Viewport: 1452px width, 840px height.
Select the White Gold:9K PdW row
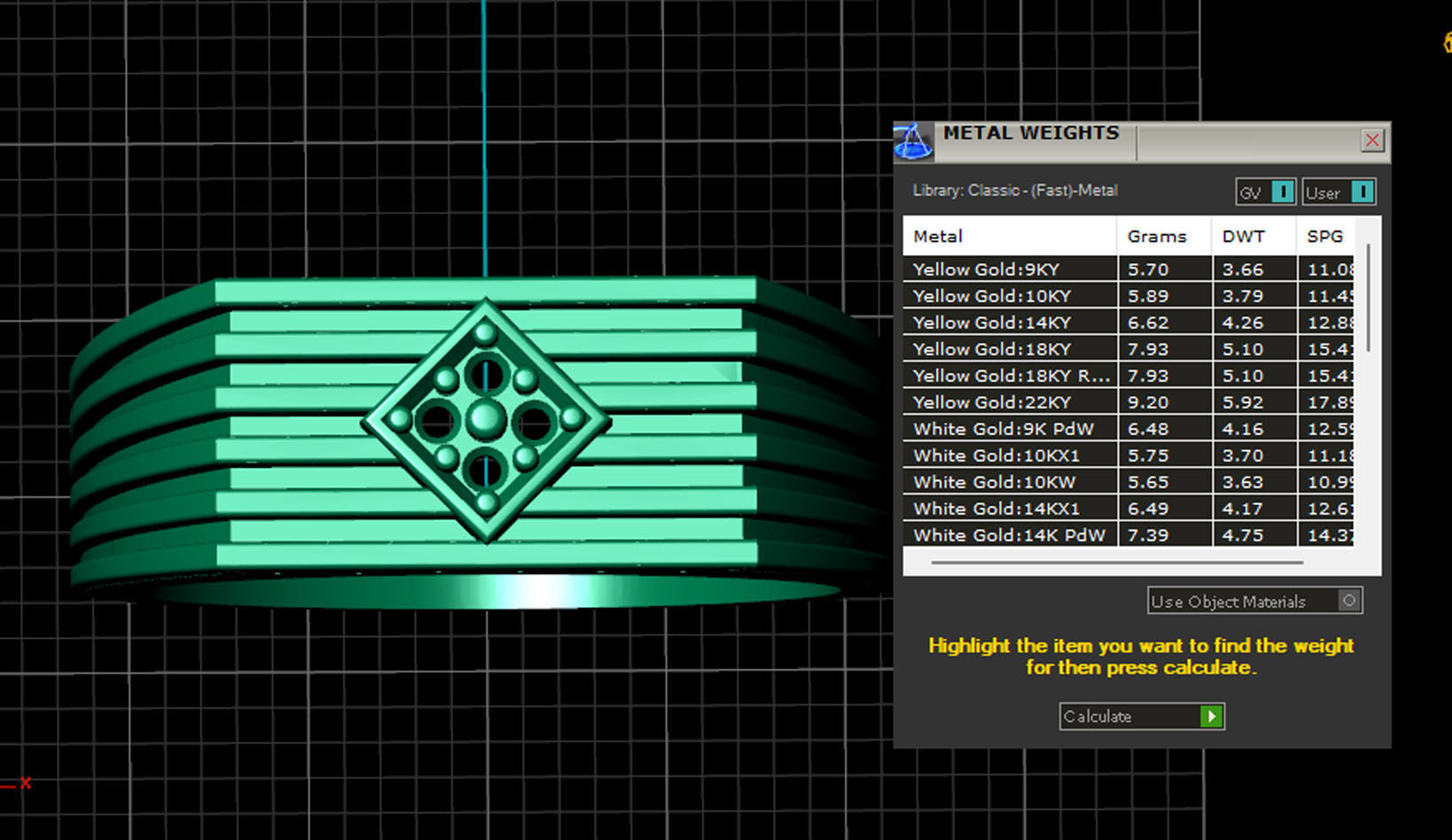(x=1128, y=429)
